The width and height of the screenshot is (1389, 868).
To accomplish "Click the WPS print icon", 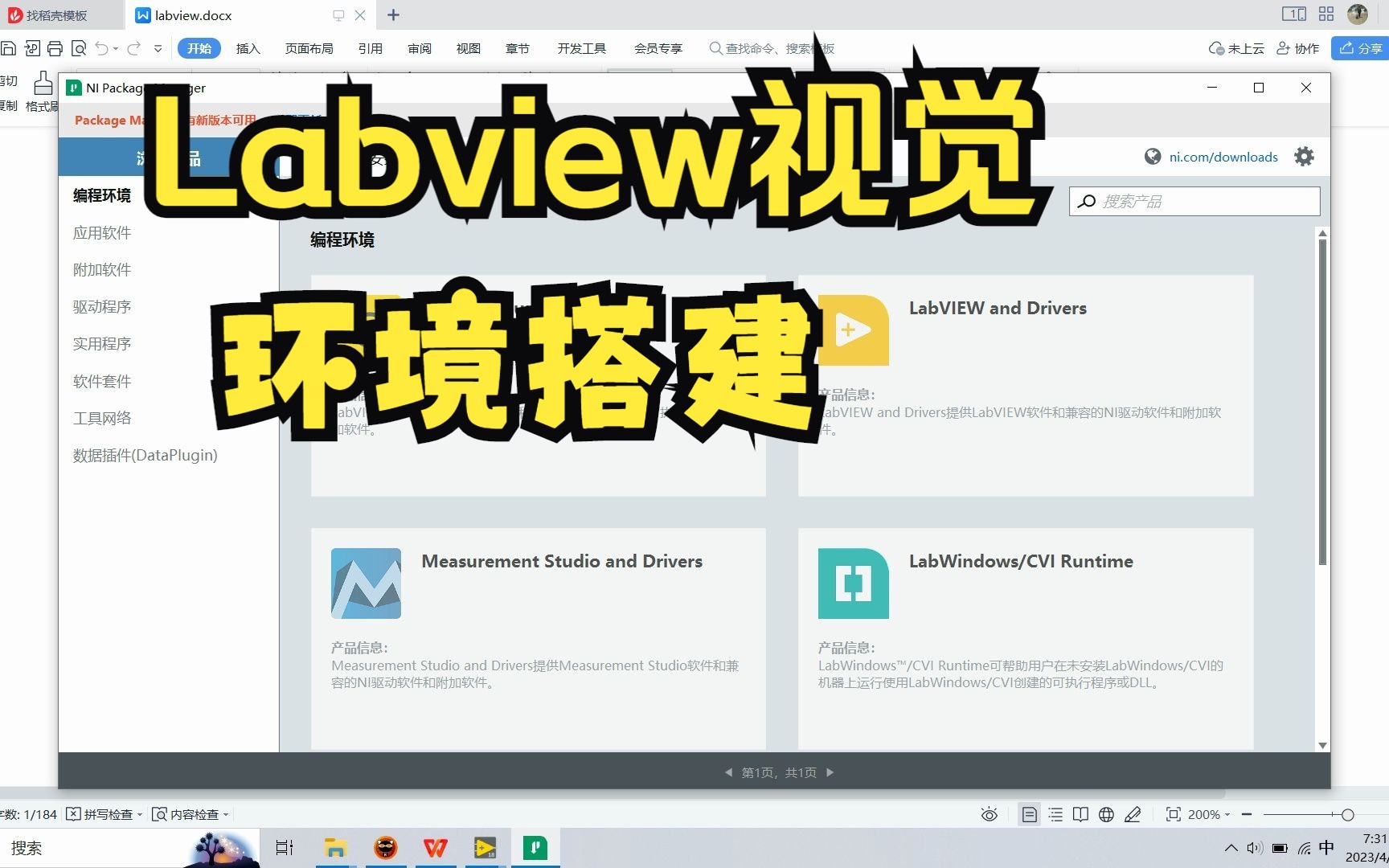I will (x=55, y=49).
